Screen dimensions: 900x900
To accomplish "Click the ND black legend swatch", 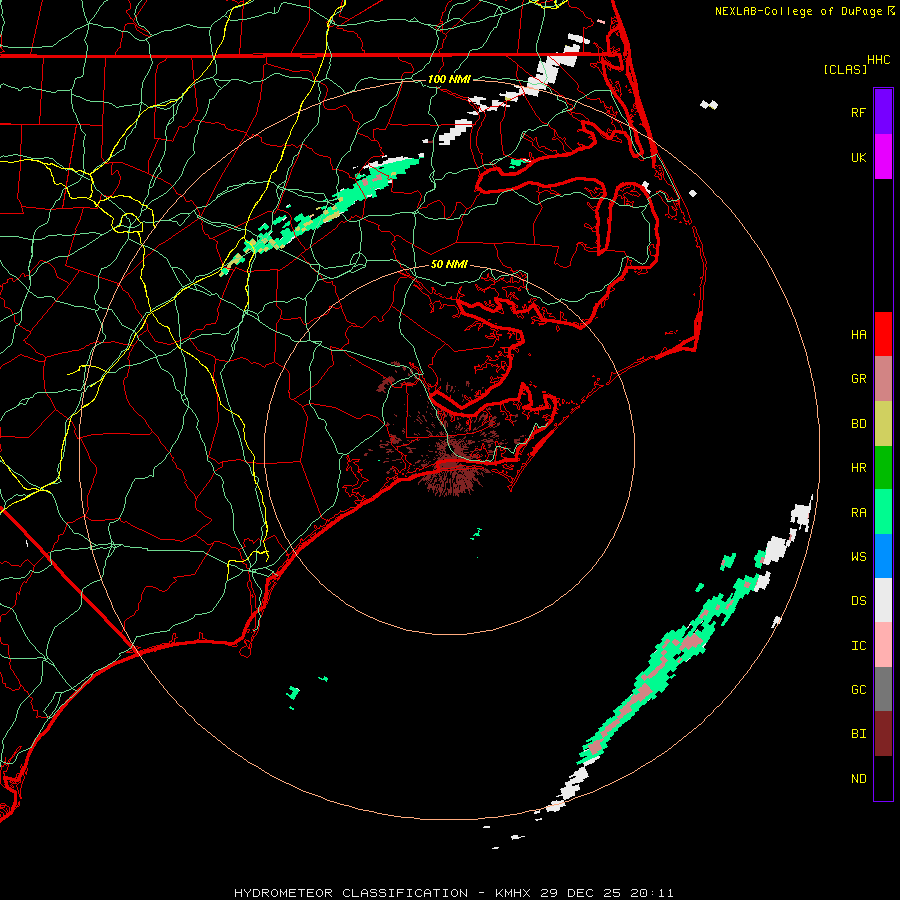I will (x=883, y=778).
